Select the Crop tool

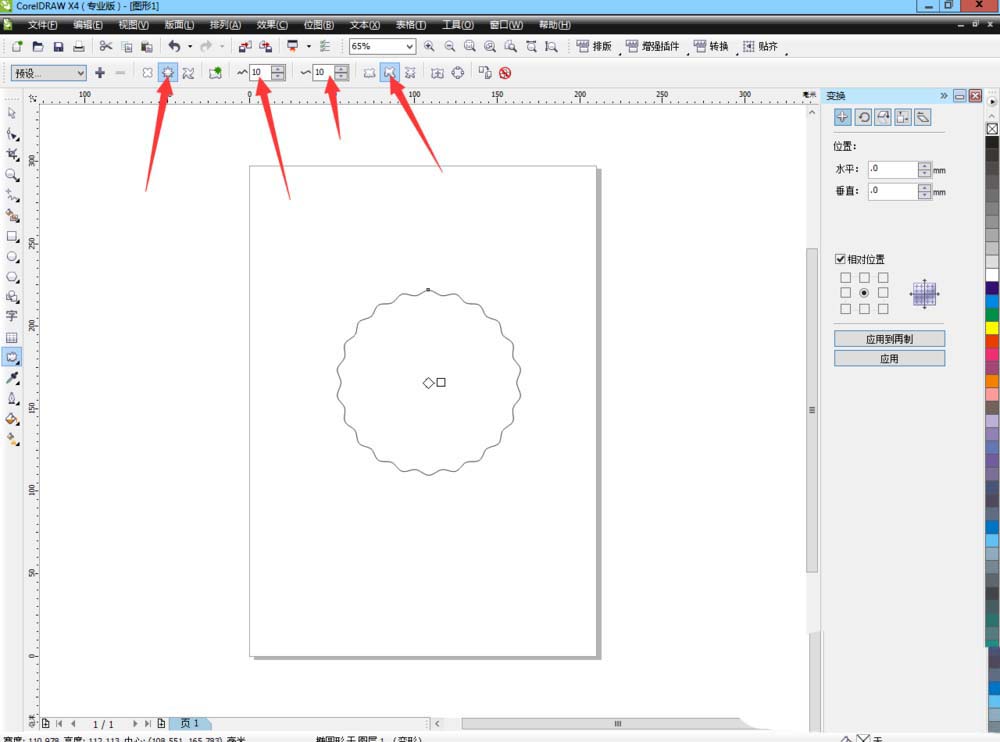click(x=12, y=154)
